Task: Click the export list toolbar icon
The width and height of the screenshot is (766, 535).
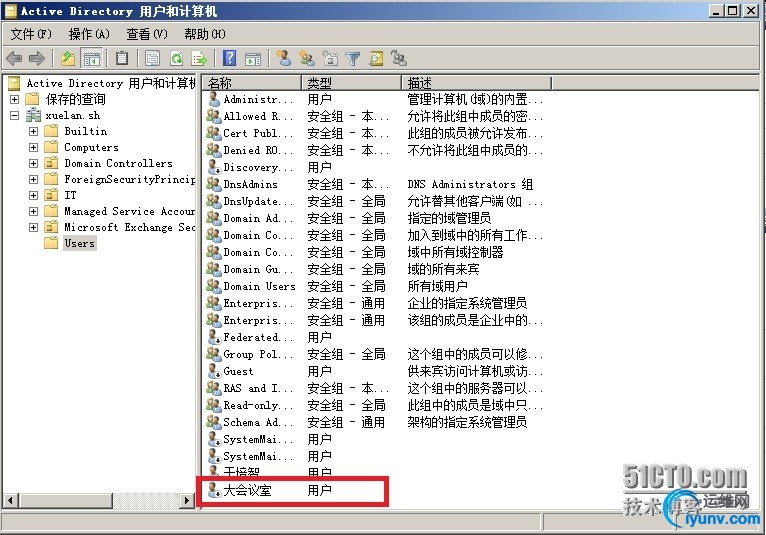Action: coord(199,59)
